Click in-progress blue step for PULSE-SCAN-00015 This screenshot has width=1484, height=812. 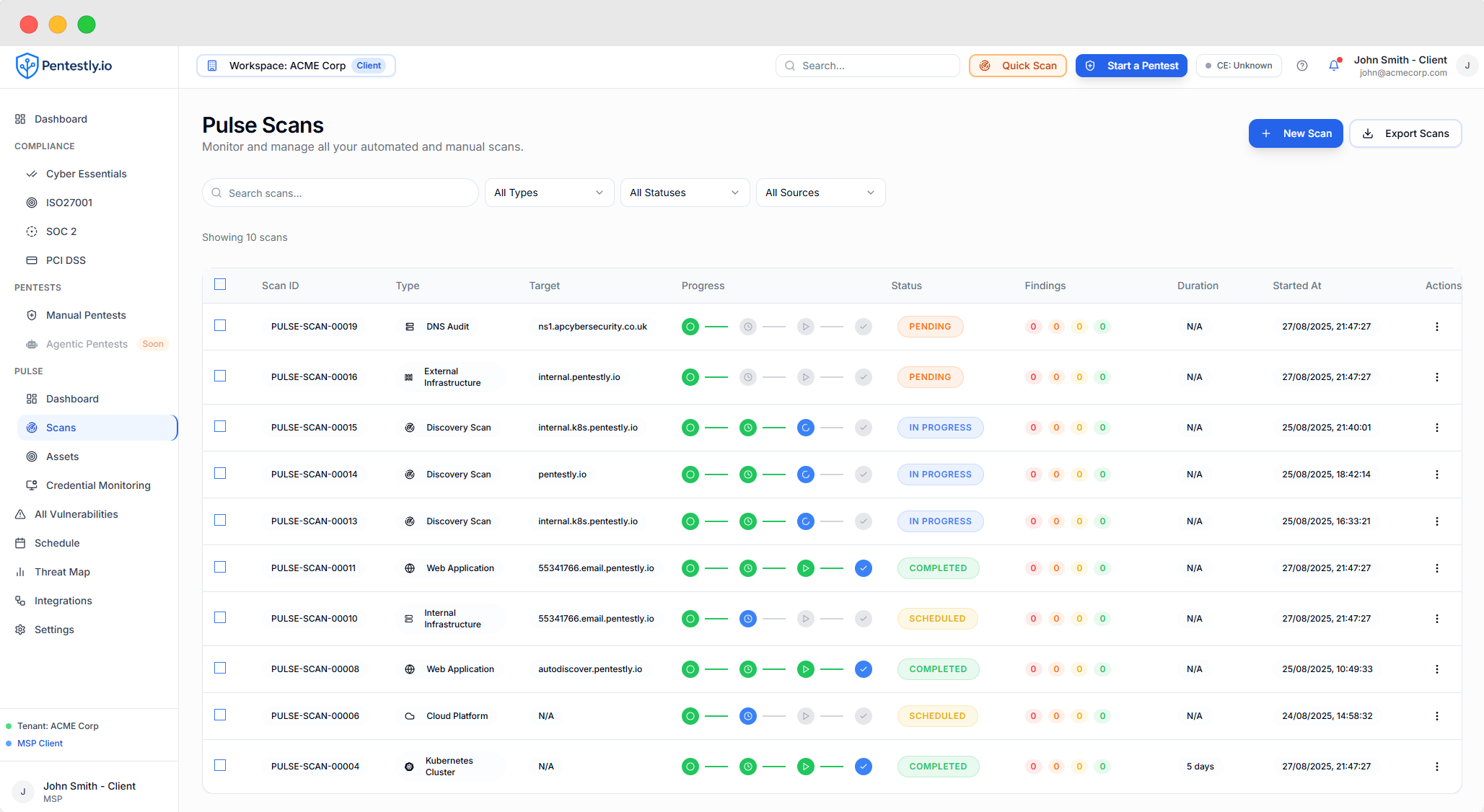(806, 428)
